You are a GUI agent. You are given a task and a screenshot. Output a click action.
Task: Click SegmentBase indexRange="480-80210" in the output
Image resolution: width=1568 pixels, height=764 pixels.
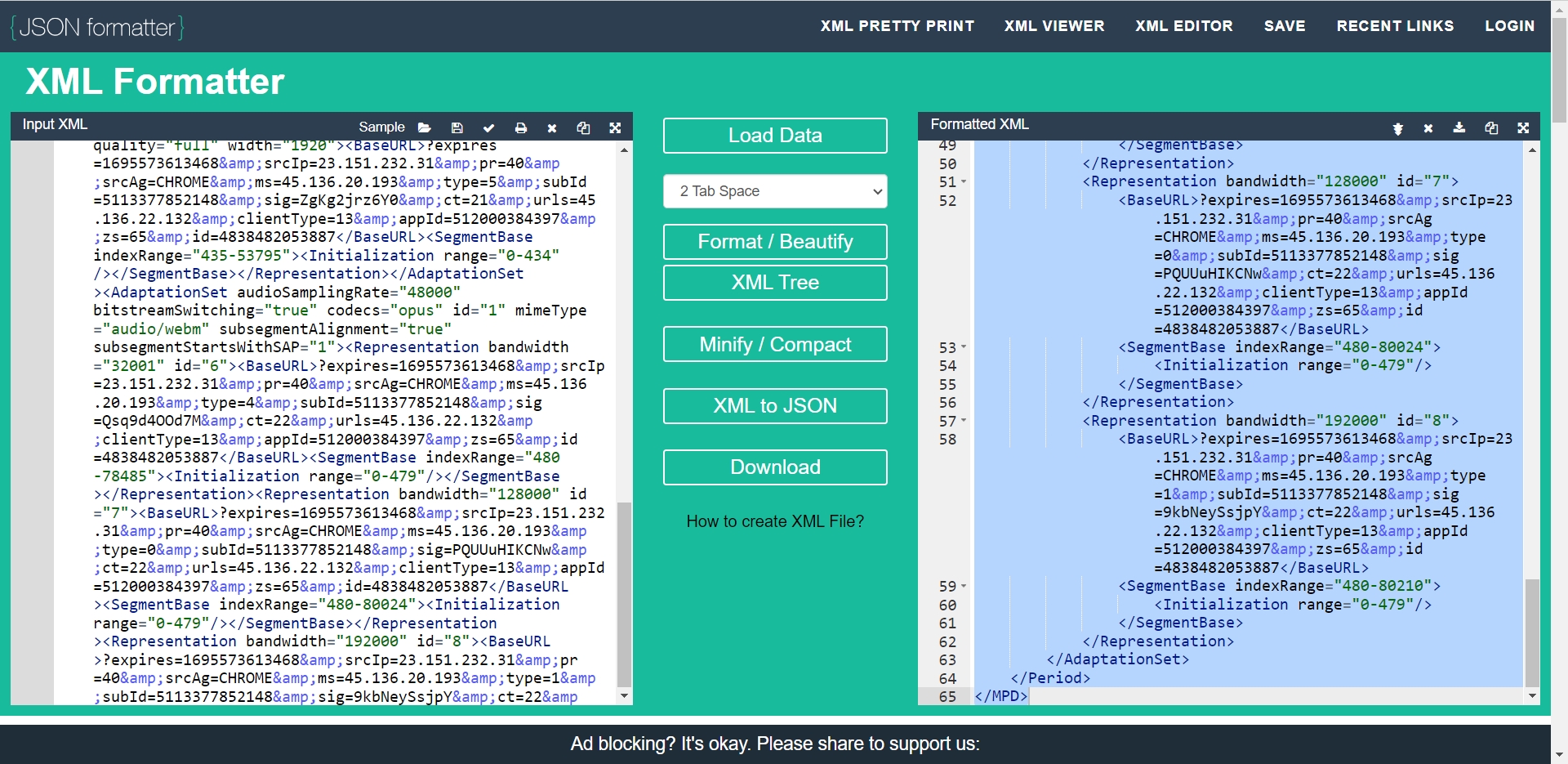1280,586
